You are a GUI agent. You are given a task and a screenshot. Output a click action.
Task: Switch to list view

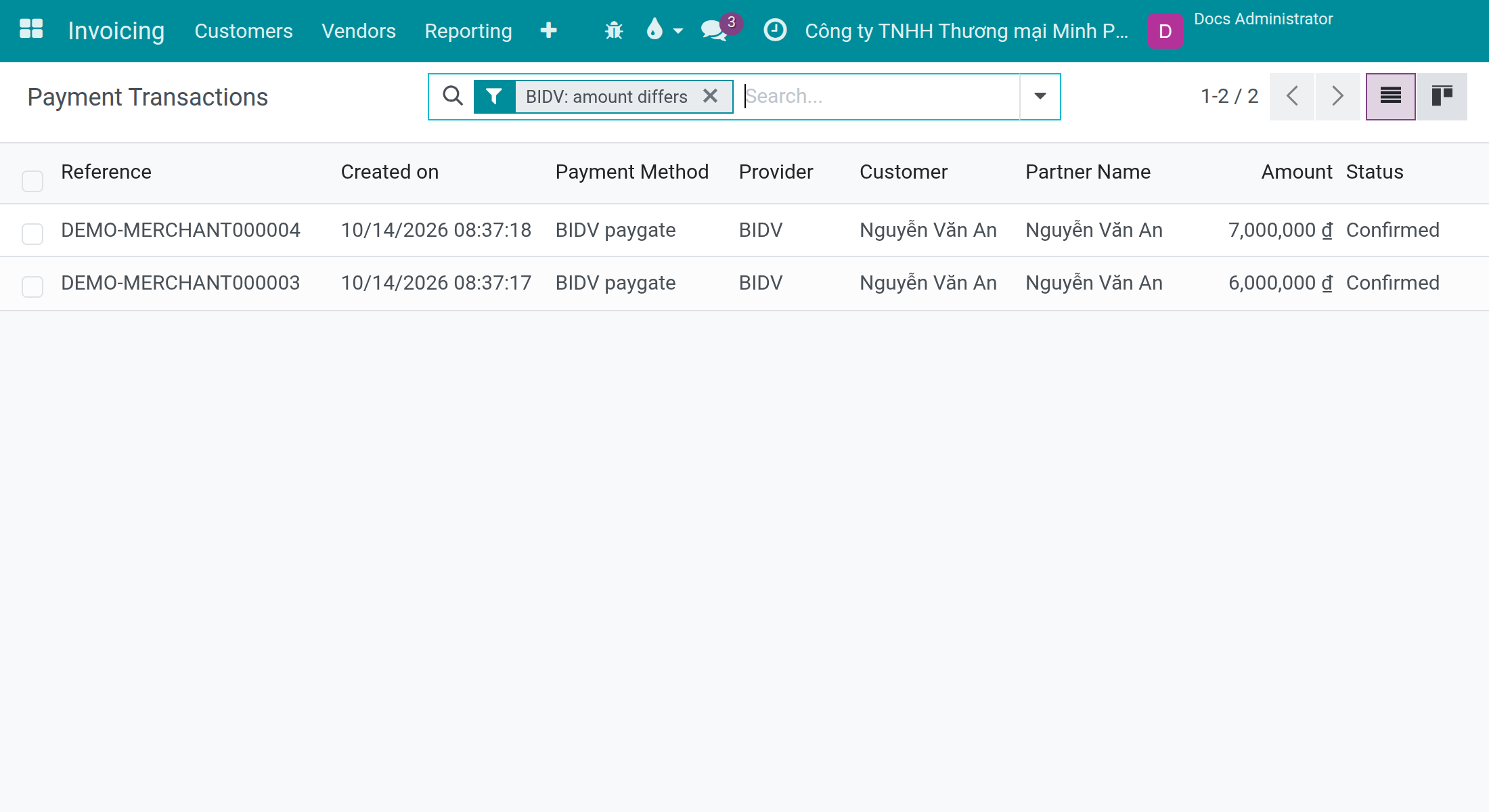pos(1390,97)
